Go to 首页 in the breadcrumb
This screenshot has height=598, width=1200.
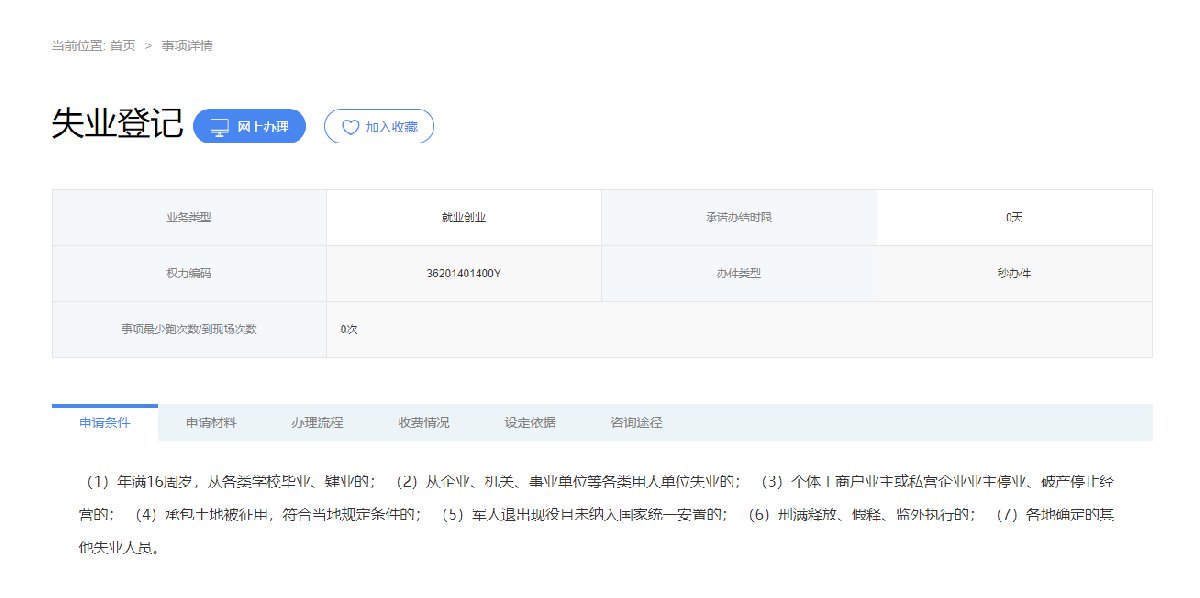coord(123,46)
